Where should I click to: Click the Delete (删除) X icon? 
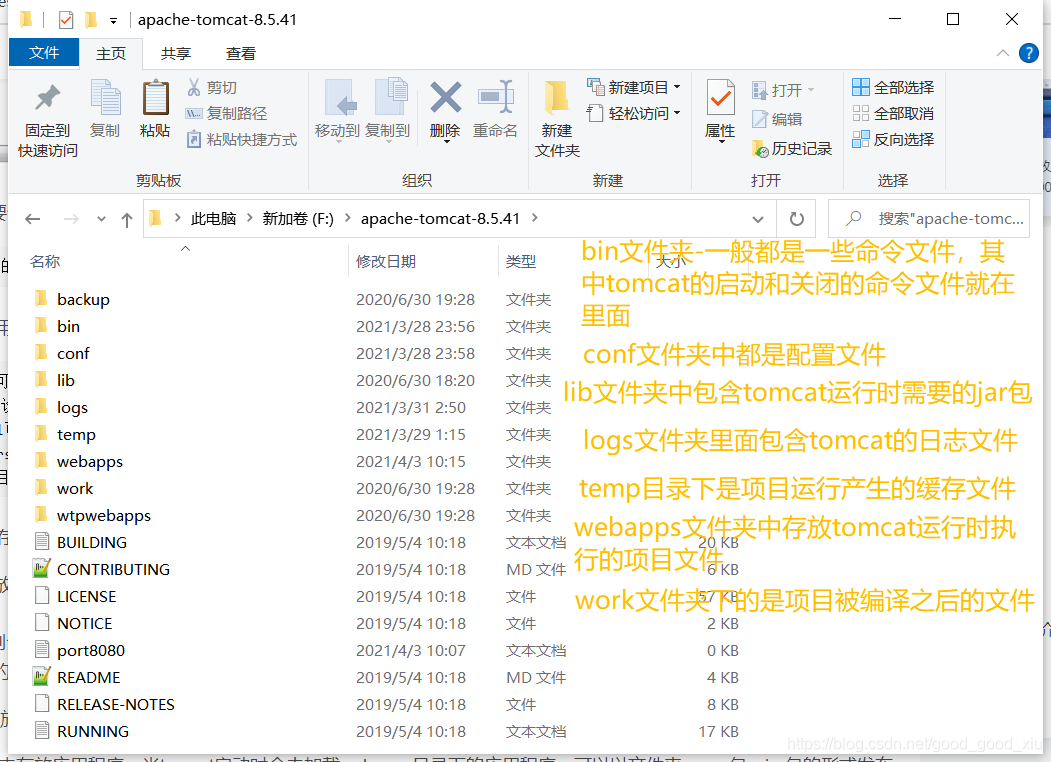tap(445, 98)
